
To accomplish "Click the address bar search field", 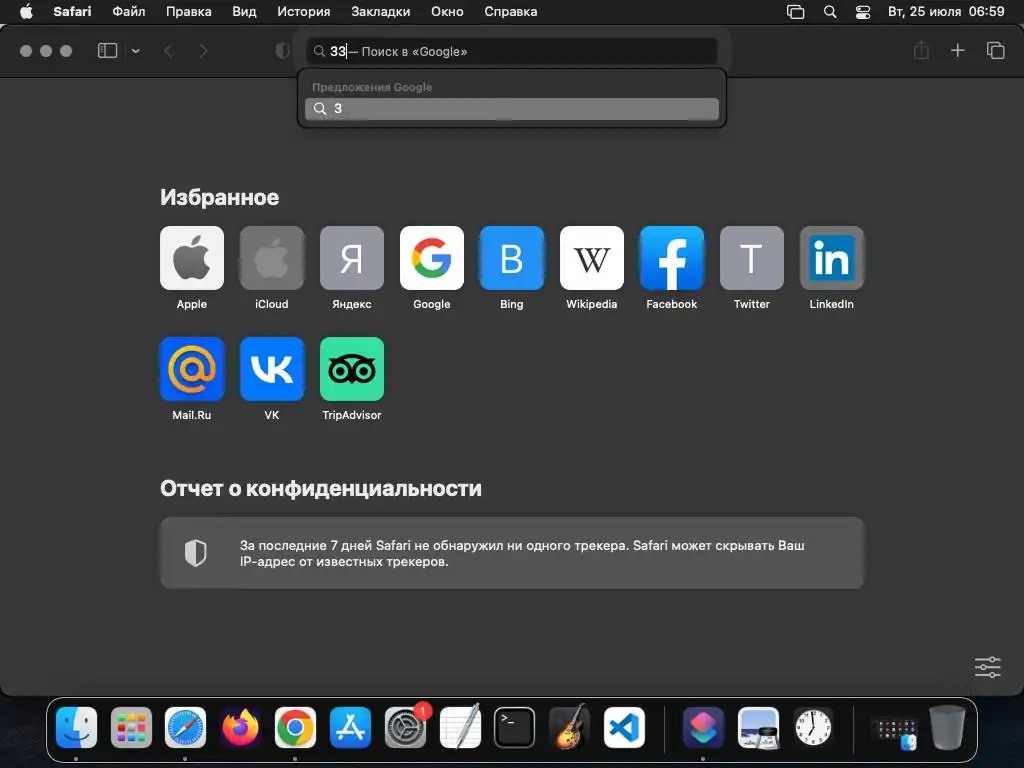I will tap(511, 52).
